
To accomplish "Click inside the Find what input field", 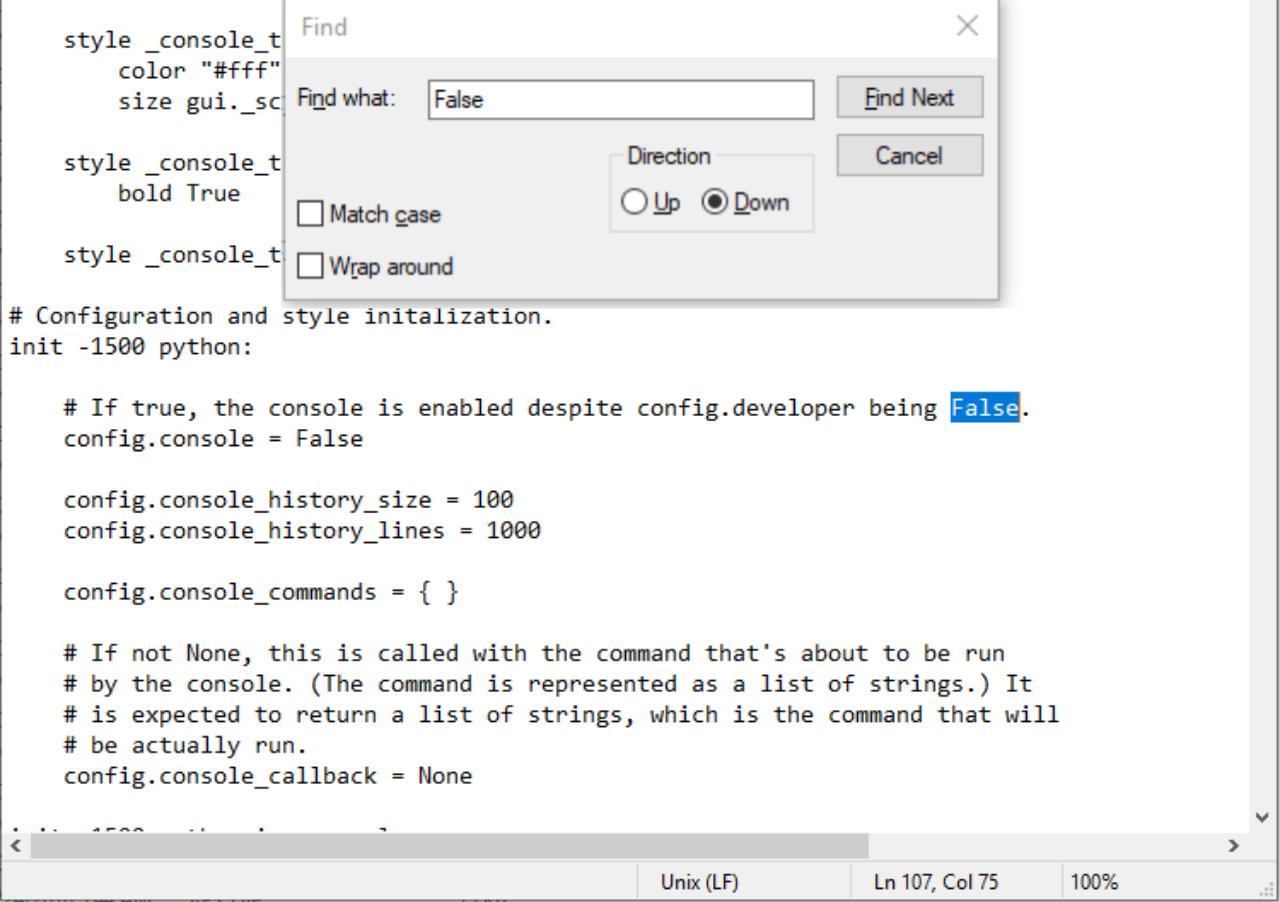I will coord(620,99).
